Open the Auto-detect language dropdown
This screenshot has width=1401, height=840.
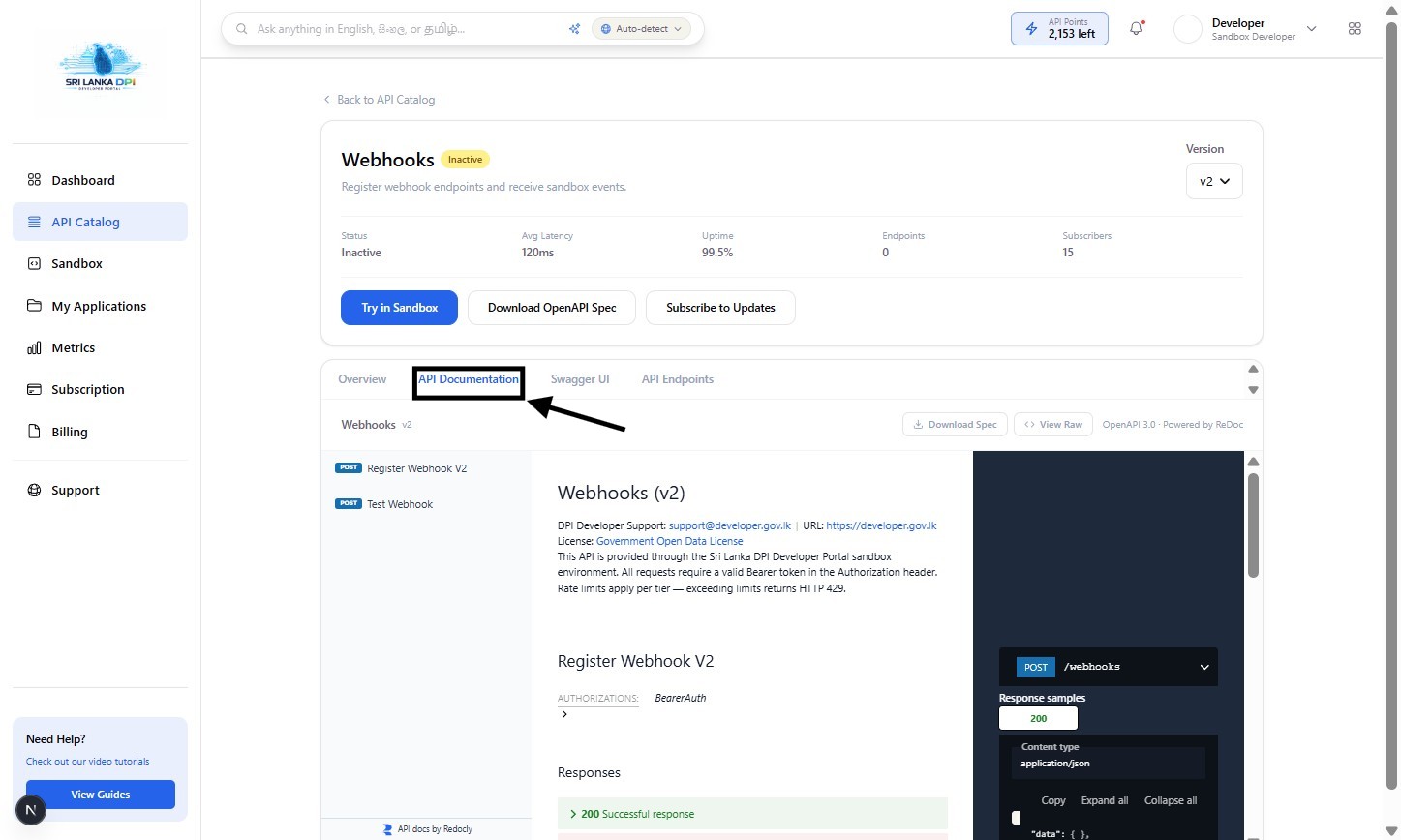click(641, 29)
